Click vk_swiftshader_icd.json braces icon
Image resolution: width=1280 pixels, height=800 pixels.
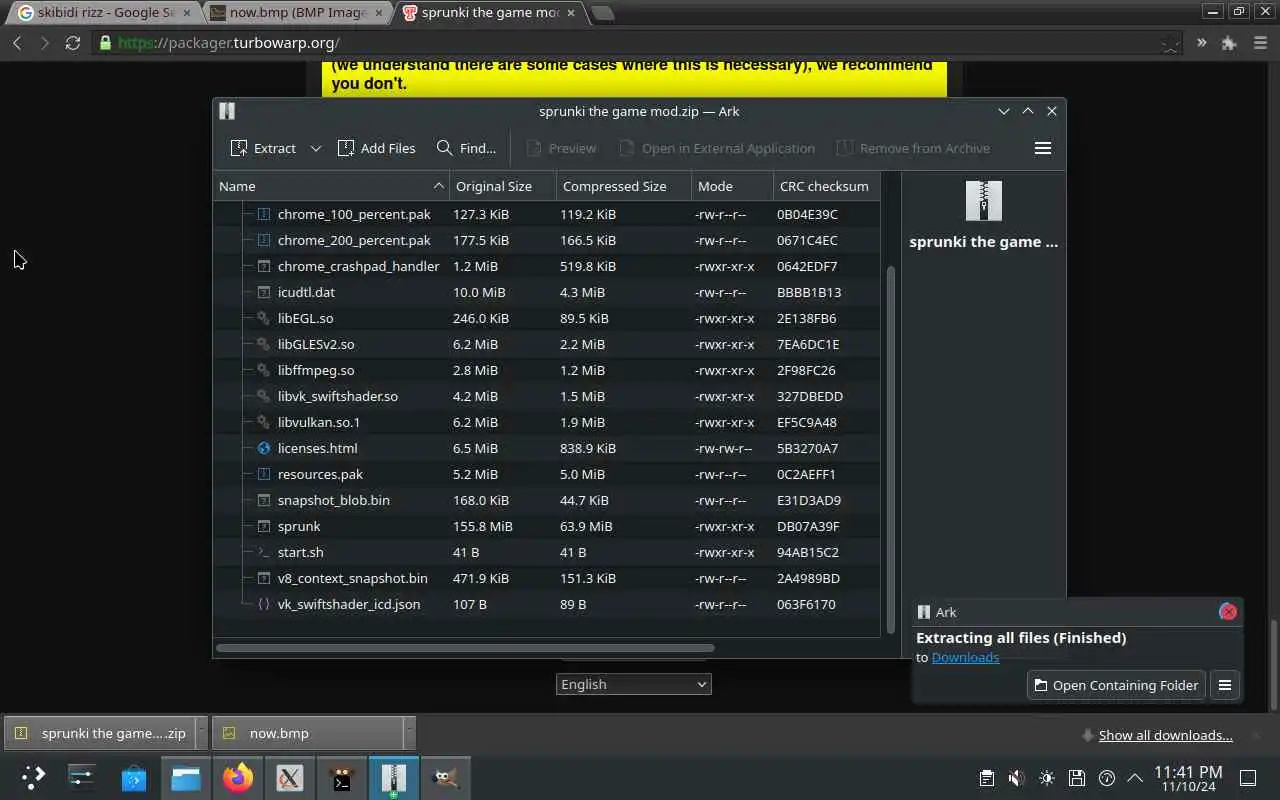pos(264,604)
